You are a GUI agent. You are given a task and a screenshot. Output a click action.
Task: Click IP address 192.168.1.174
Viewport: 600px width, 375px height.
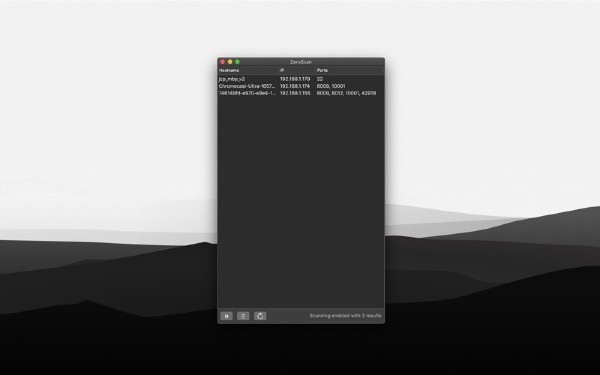295,86
